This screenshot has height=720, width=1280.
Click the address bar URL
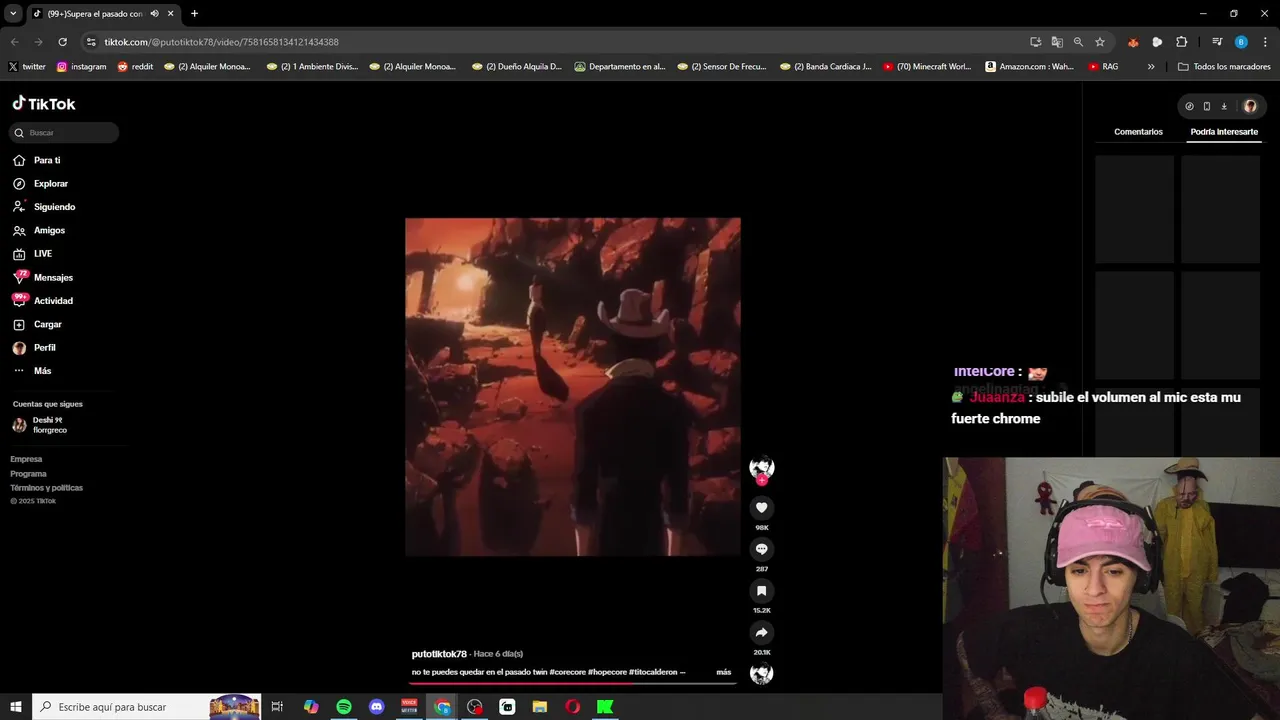pyautogui.click(x=221, y=42)
